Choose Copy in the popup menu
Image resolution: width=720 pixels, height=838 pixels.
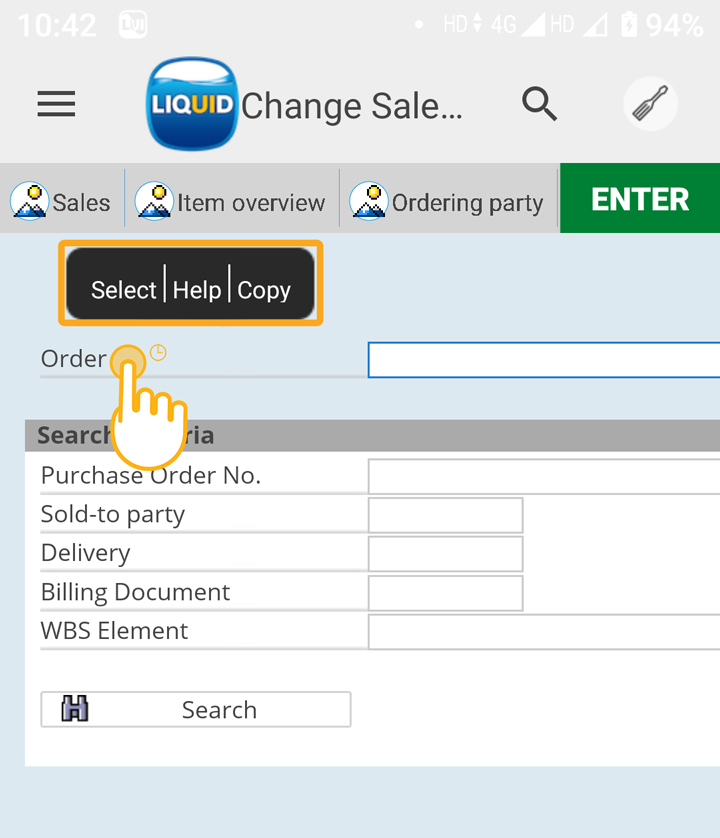coord(264,290)
